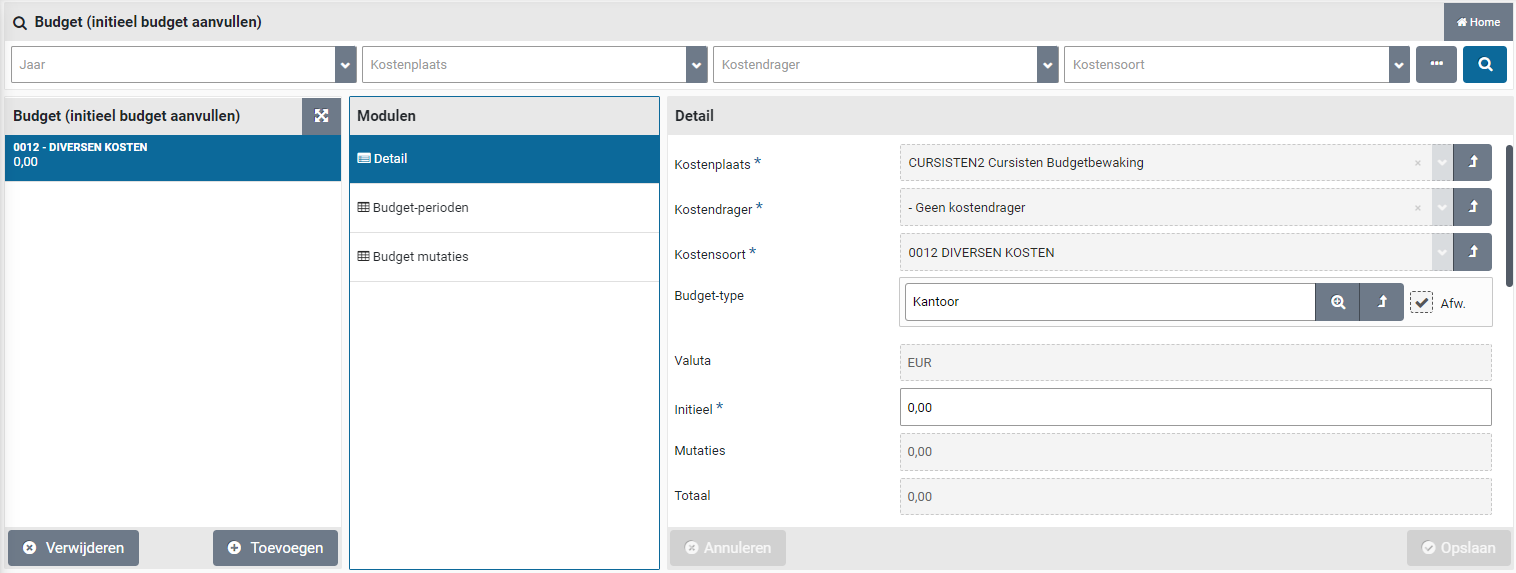Screen dimensions: 1516x573
Task: Click the blue search magnifier button
Action: (1484, 65)
